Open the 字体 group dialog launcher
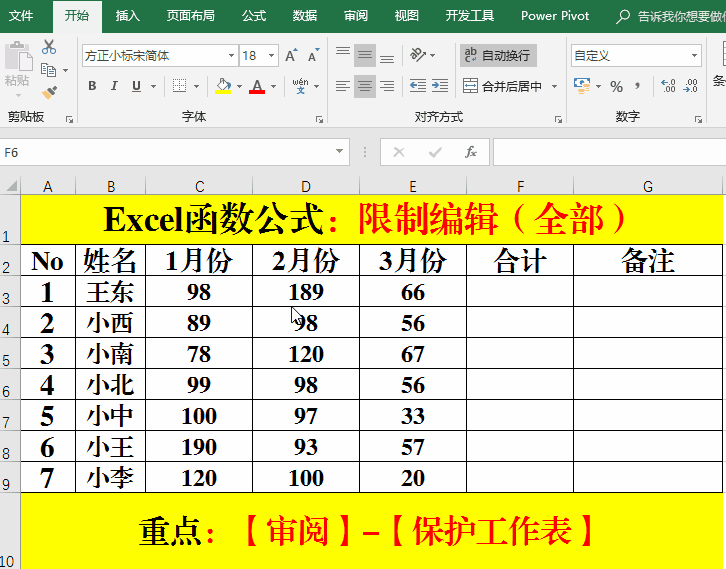Viewport: 726px width, 569px height. pyautogui.click(x=319, y=120)
